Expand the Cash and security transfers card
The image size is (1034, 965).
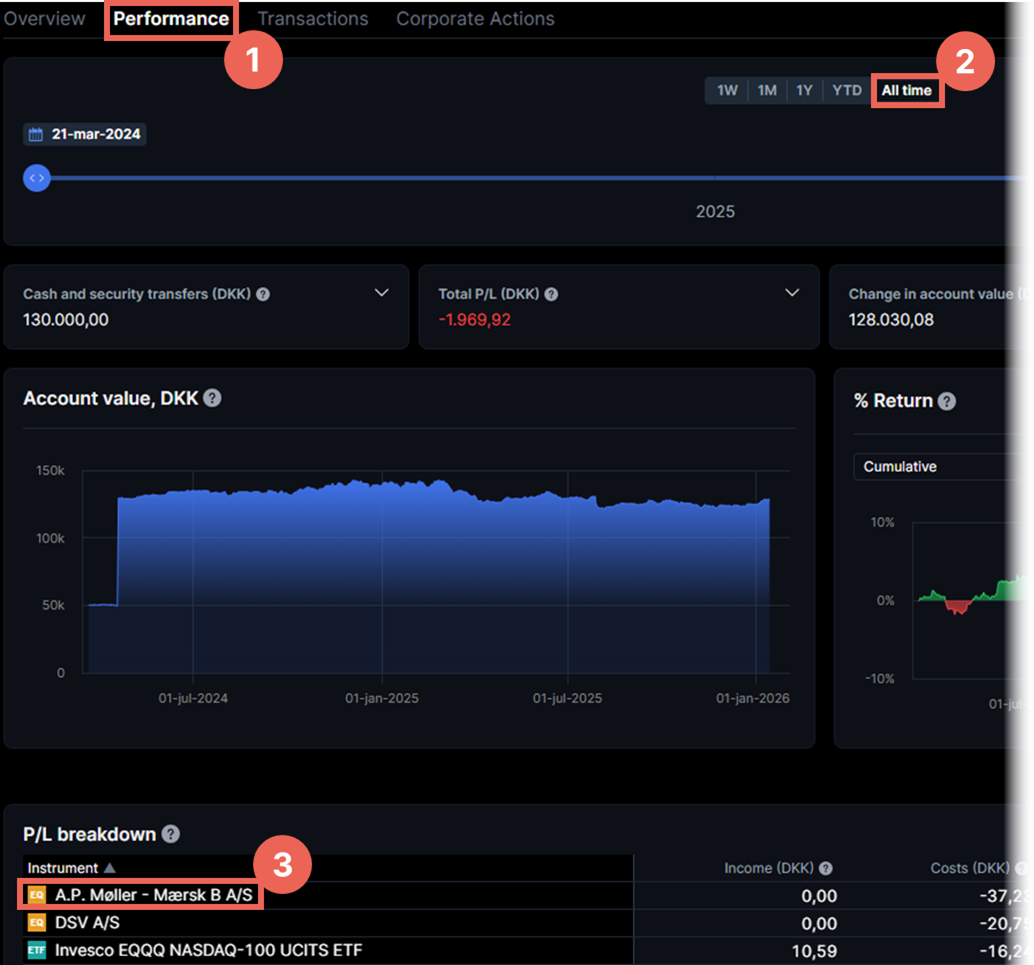pos(381,293)
